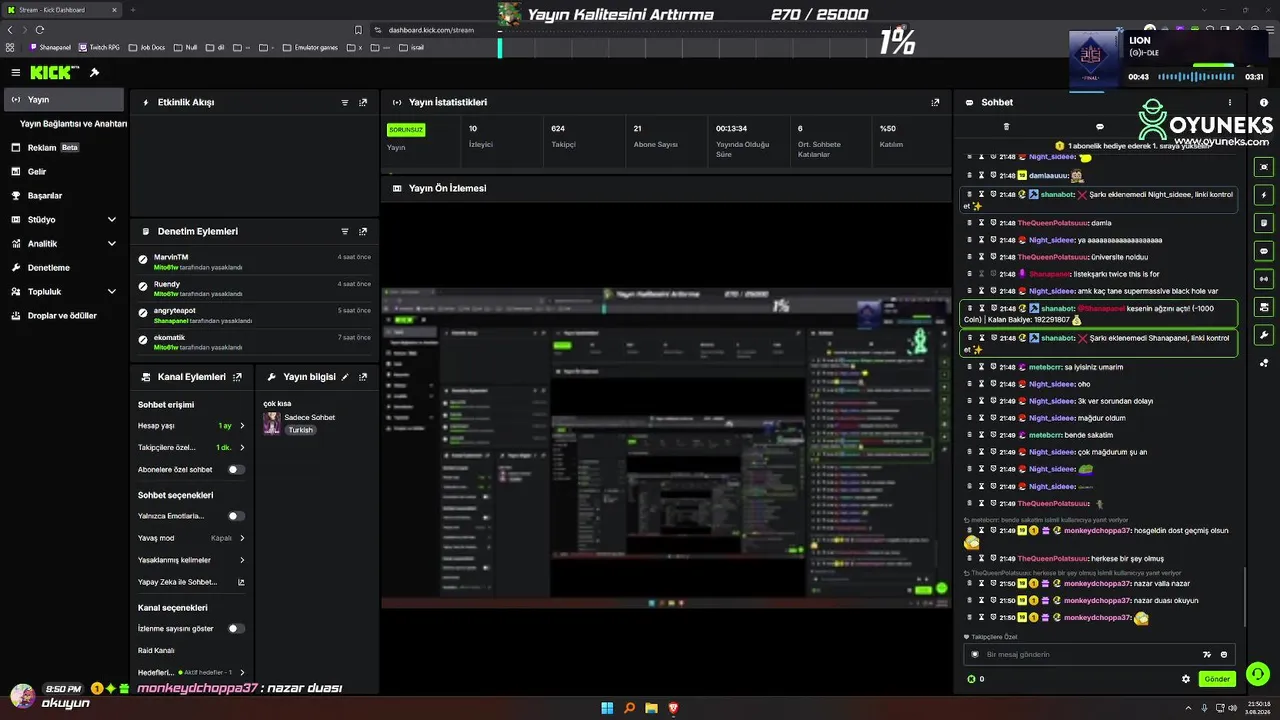Click TheQueenPolatsuuu username in damla message
Image resolution: width=1280 pixels, height=720 pixels.
(x=1053, y=223)
